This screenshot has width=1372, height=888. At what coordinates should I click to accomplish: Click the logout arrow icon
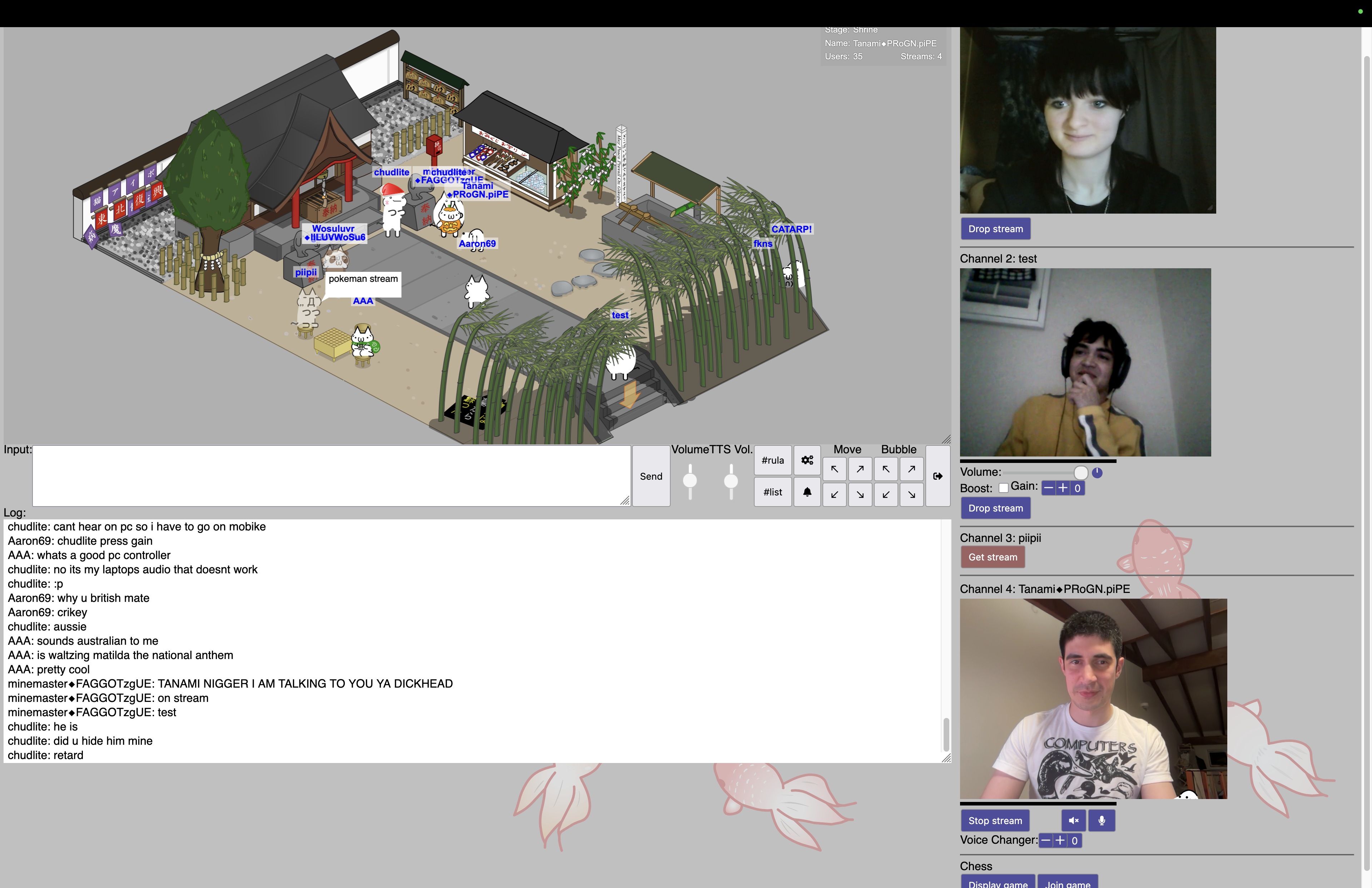click(x=937, y=476)
